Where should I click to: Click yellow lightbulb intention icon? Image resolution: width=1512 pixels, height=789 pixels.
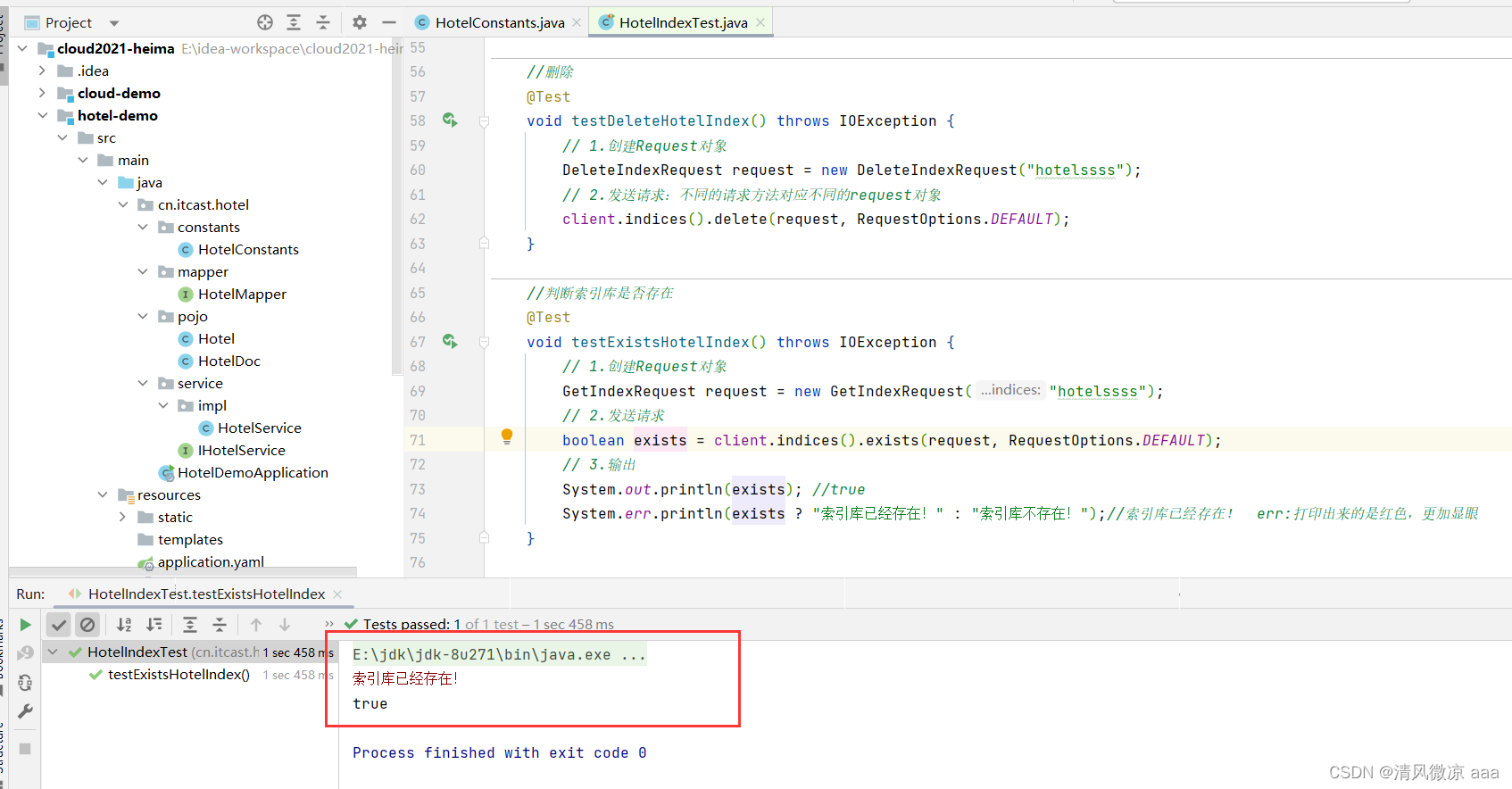tap(507, 436)
